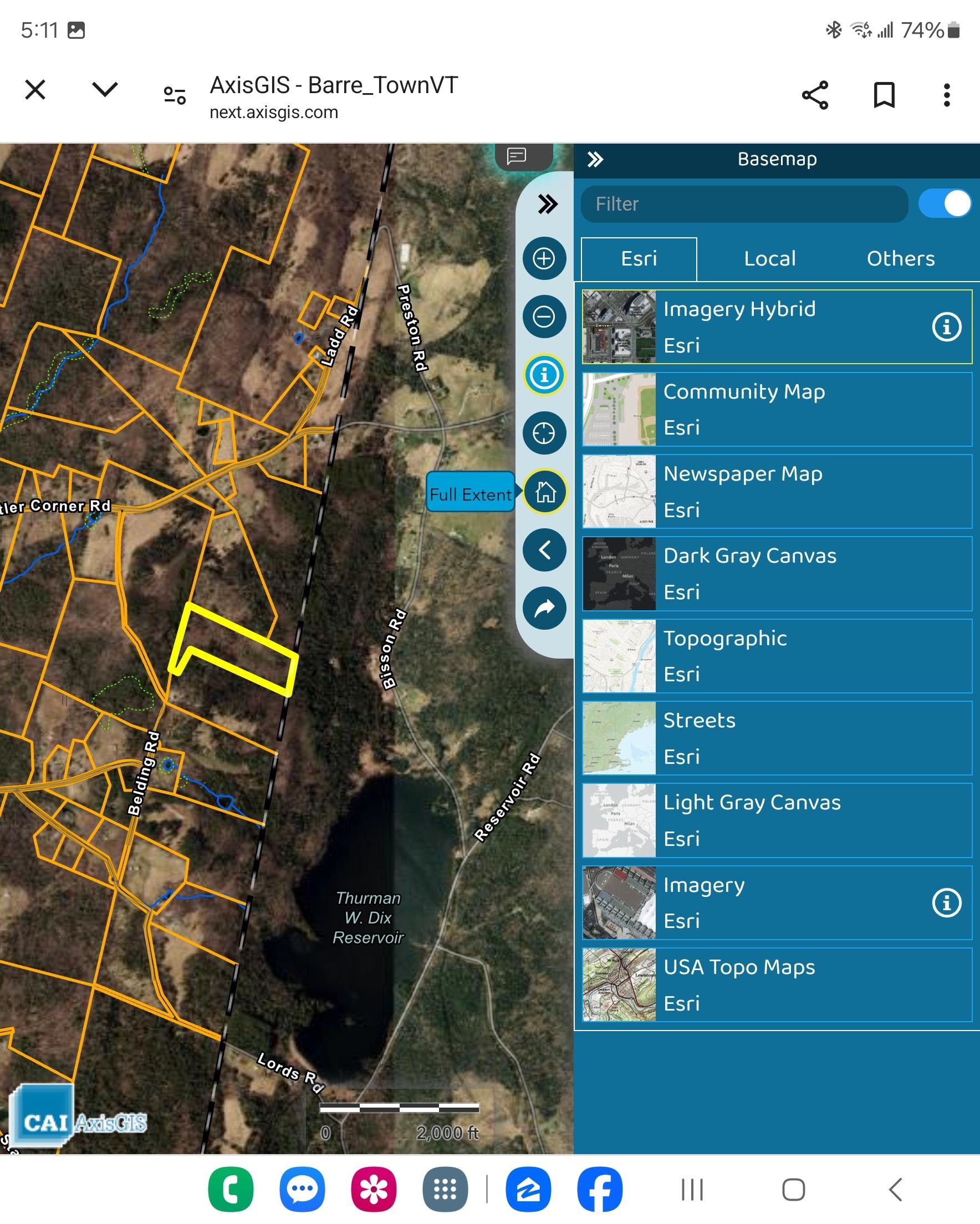980x1224 pixels.
Task: Select the USA Topo Maps basemap
Action: tap(777, 985)
